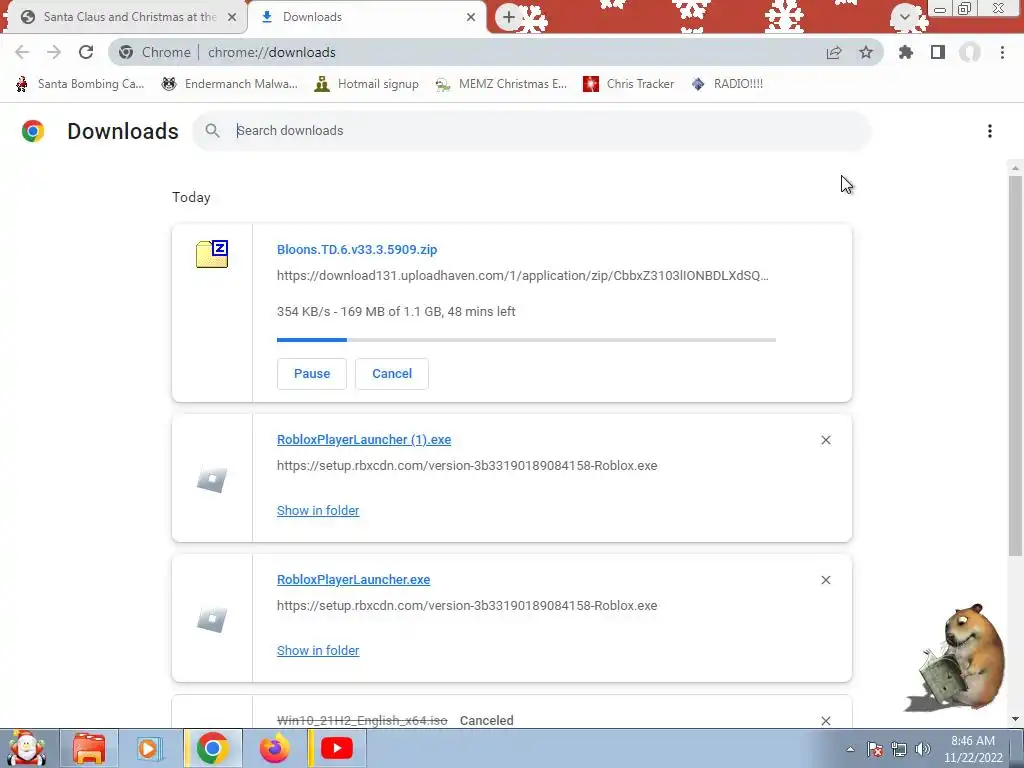The width and height of the screenshot is (1024, 768).
Task: Remove RobloxPlayerLauncher (1).exe from list
Action: 825,440
